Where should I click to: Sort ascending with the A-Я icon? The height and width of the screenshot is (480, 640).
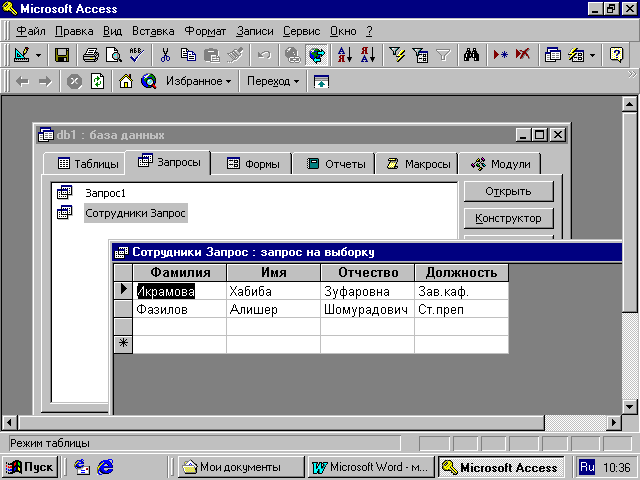345,55
